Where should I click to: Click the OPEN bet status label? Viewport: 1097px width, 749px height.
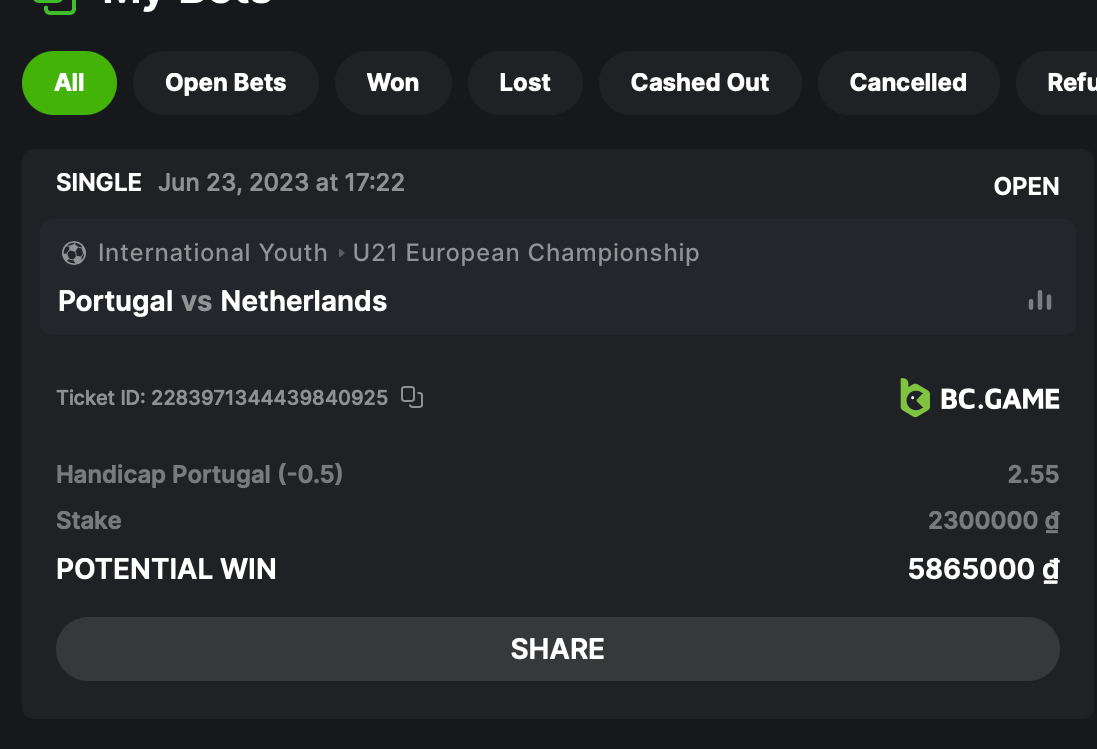[x=1026, y=187]
